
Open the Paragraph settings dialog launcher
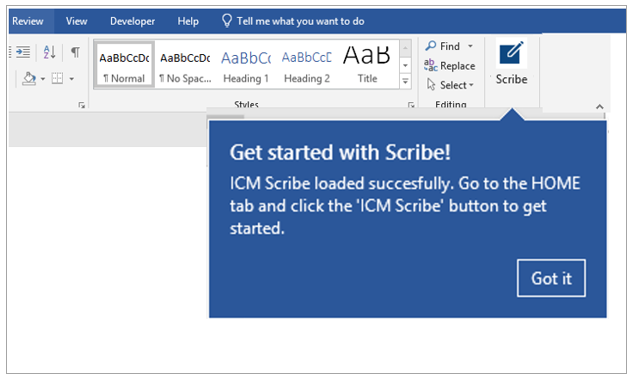[x=82, y=105]
